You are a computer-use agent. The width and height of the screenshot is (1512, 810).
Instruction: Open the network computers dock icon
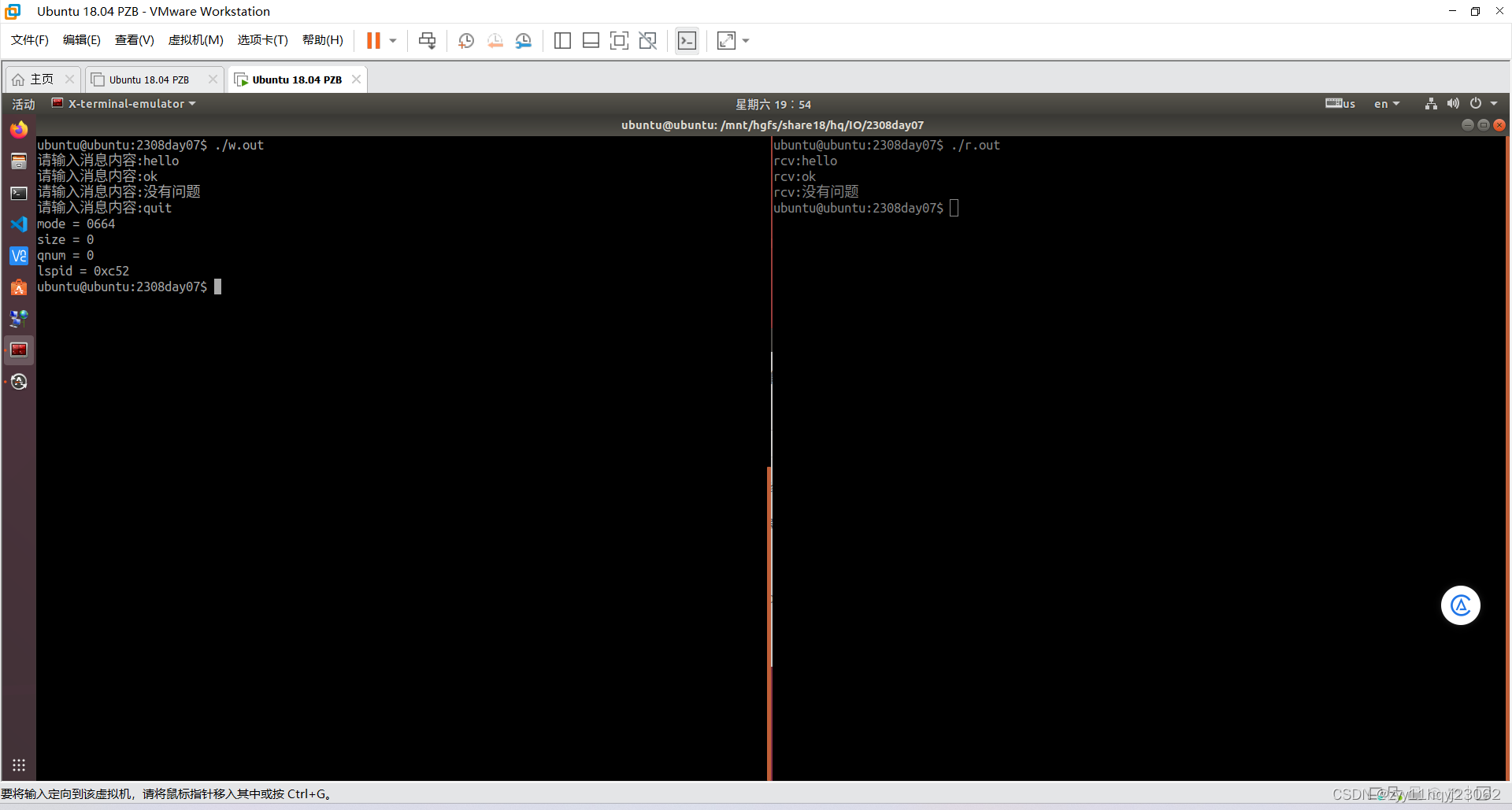19,319
